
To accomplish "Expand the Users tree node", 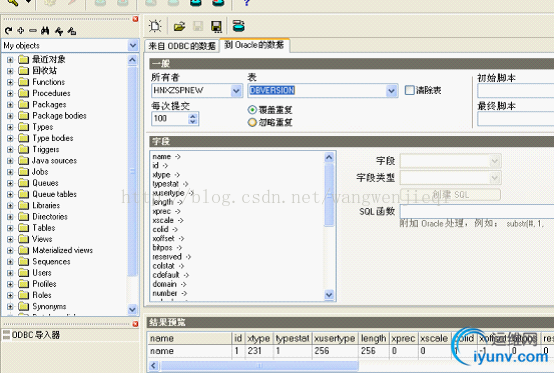I will tap(10, 273).
